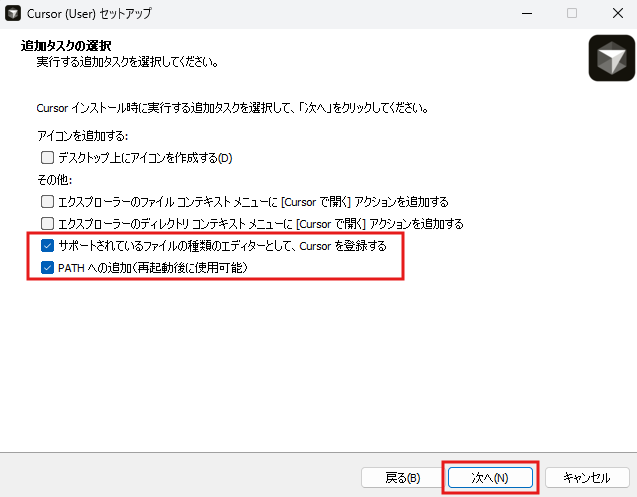Enable デスクトップ上にアイコンを作成する checkbox
Image resolution: width=637 pixels, height=497 pixels.
click(x=48, y=158)
